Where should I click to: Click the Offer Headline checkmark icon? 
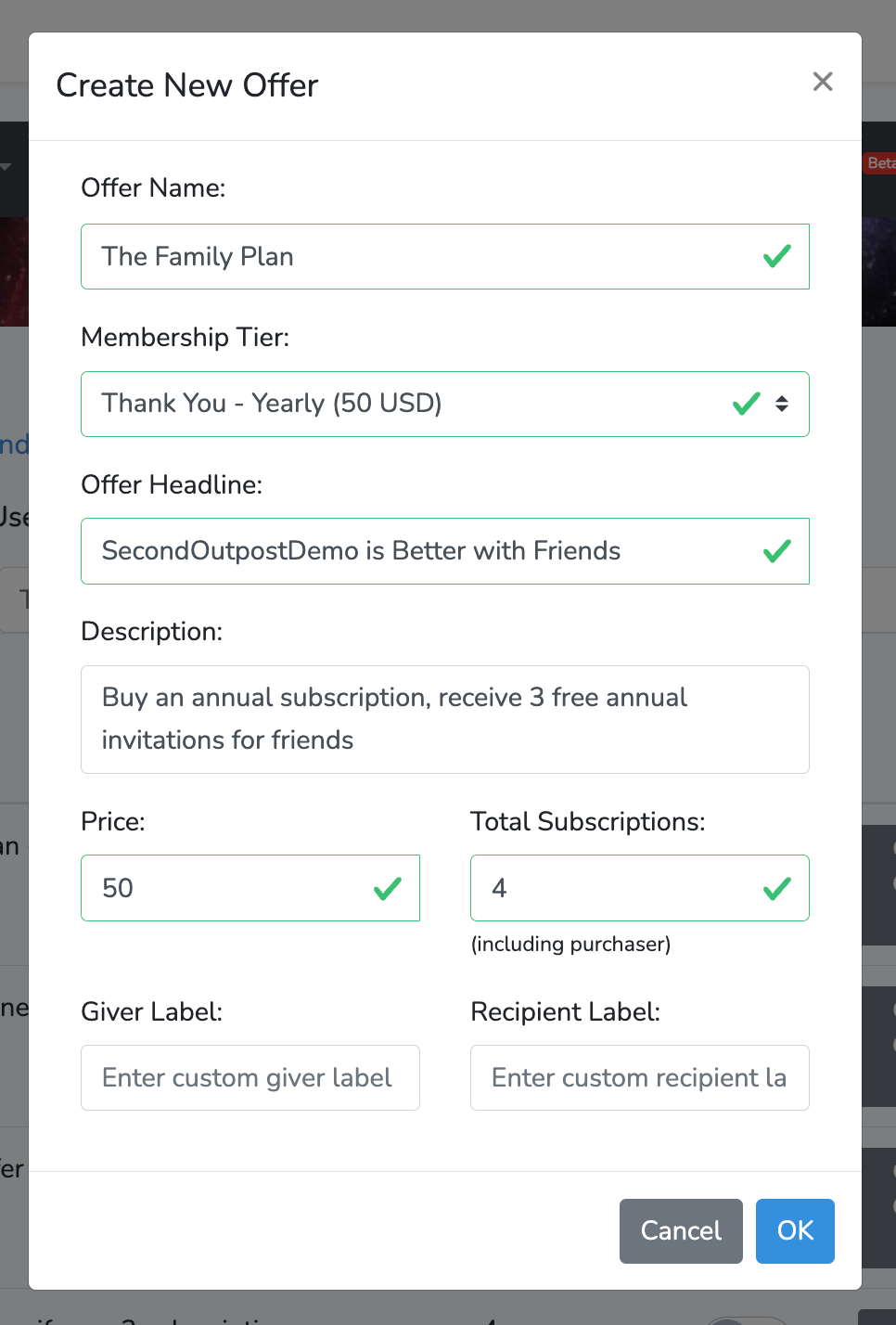click(x=776, y=551)
